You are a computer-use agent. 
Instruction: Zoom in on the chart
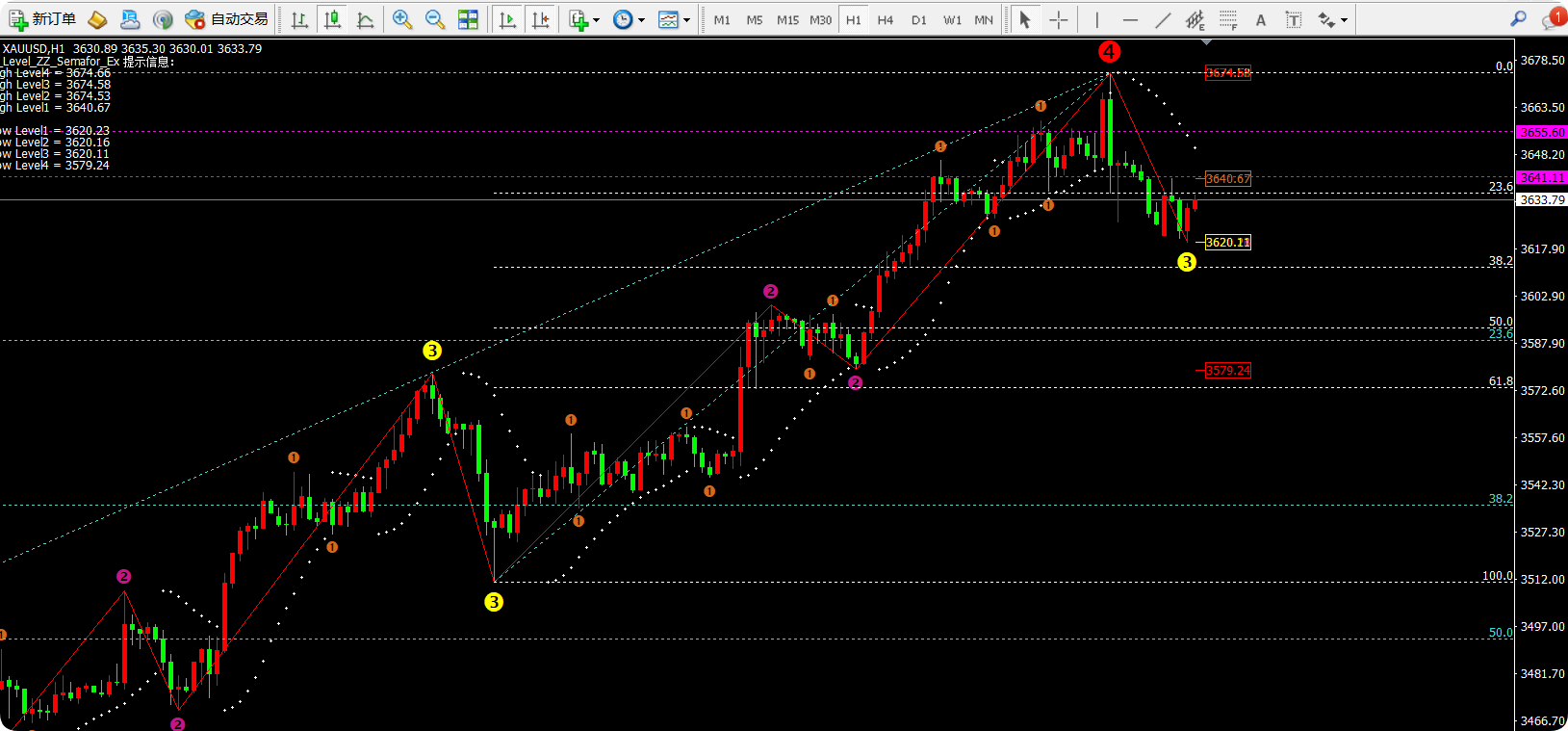pos(402,19)
